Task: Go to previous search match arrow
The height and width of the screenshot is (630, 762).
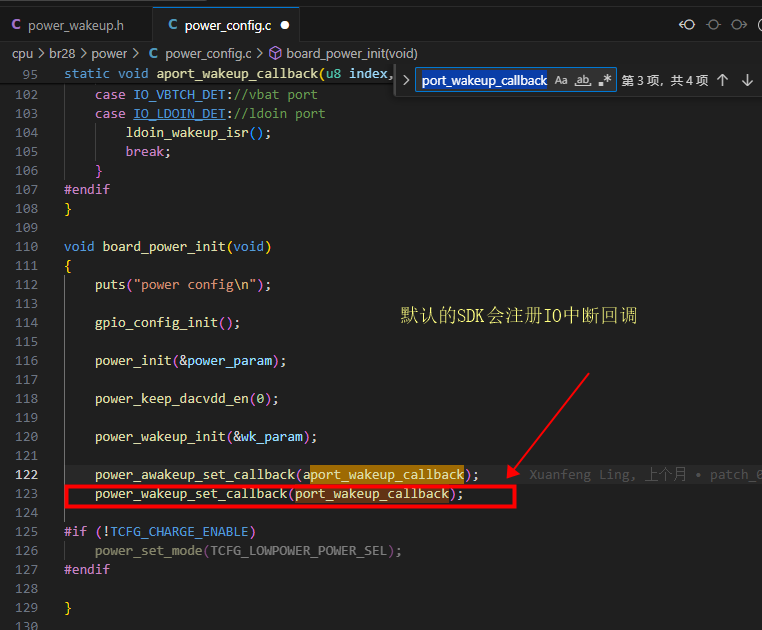Action: (x=723, y=80)
